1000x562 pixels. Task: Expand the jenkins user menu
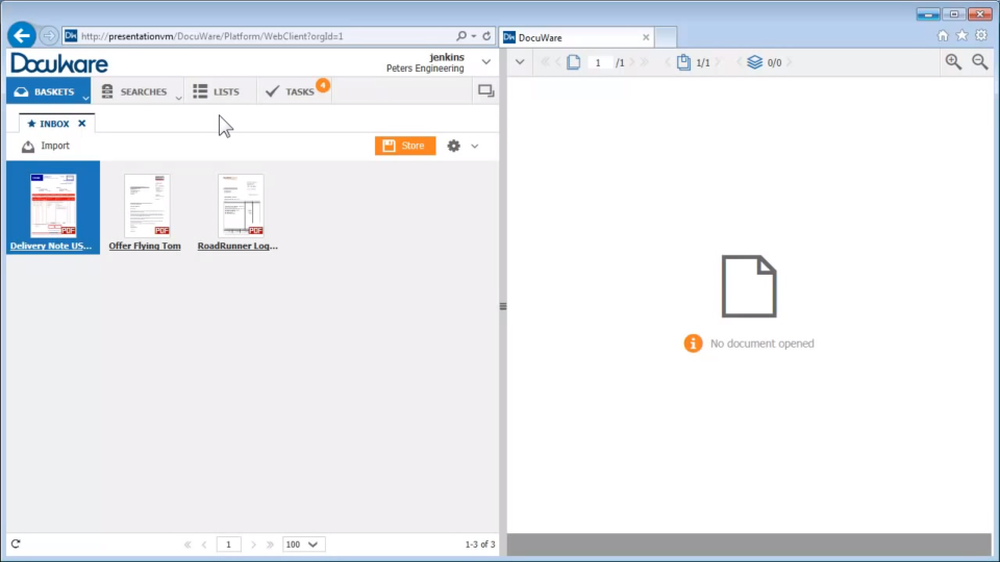(486, 63)
